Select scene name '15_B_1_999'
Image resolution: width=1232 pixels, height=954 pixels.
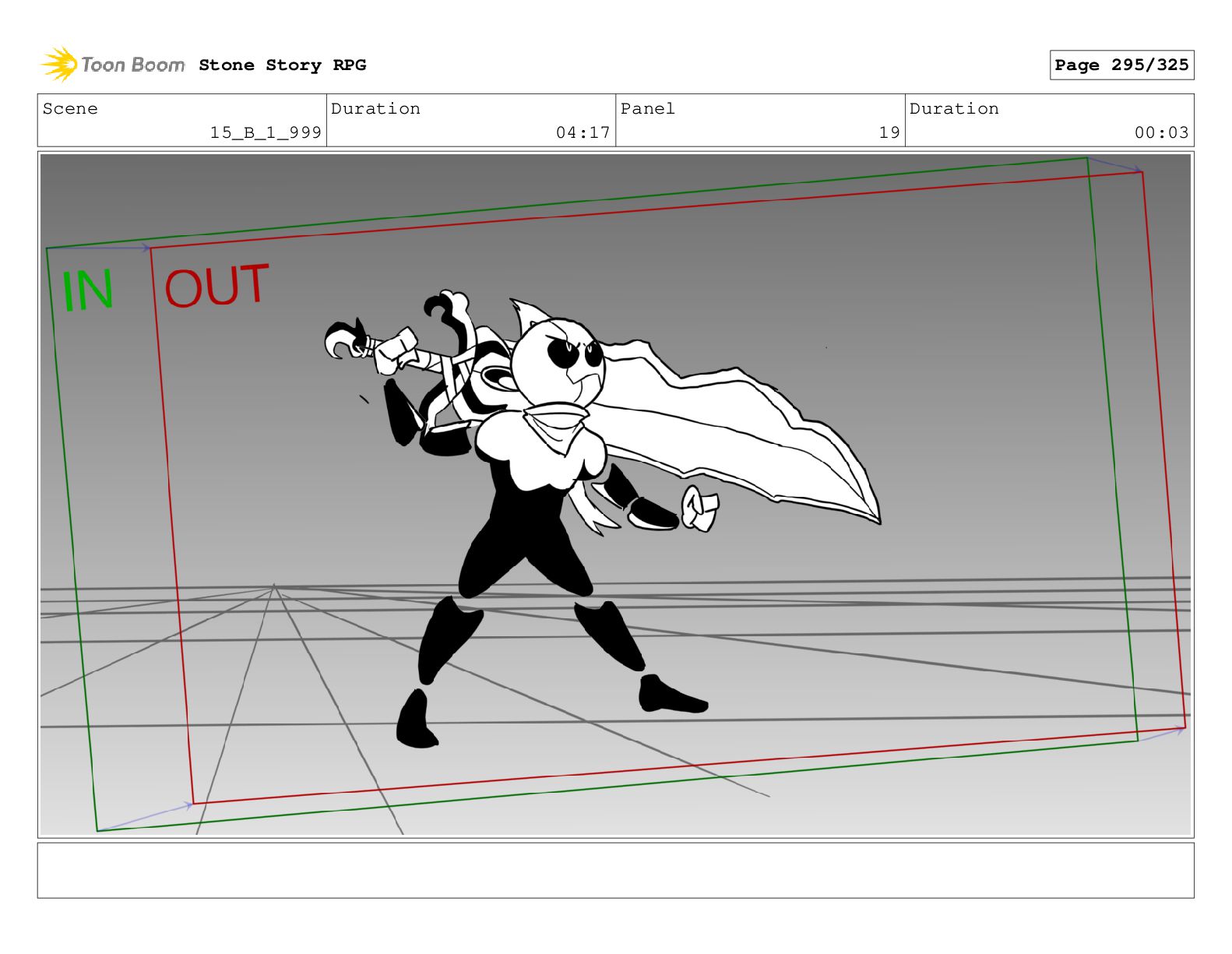click(266, 132)
